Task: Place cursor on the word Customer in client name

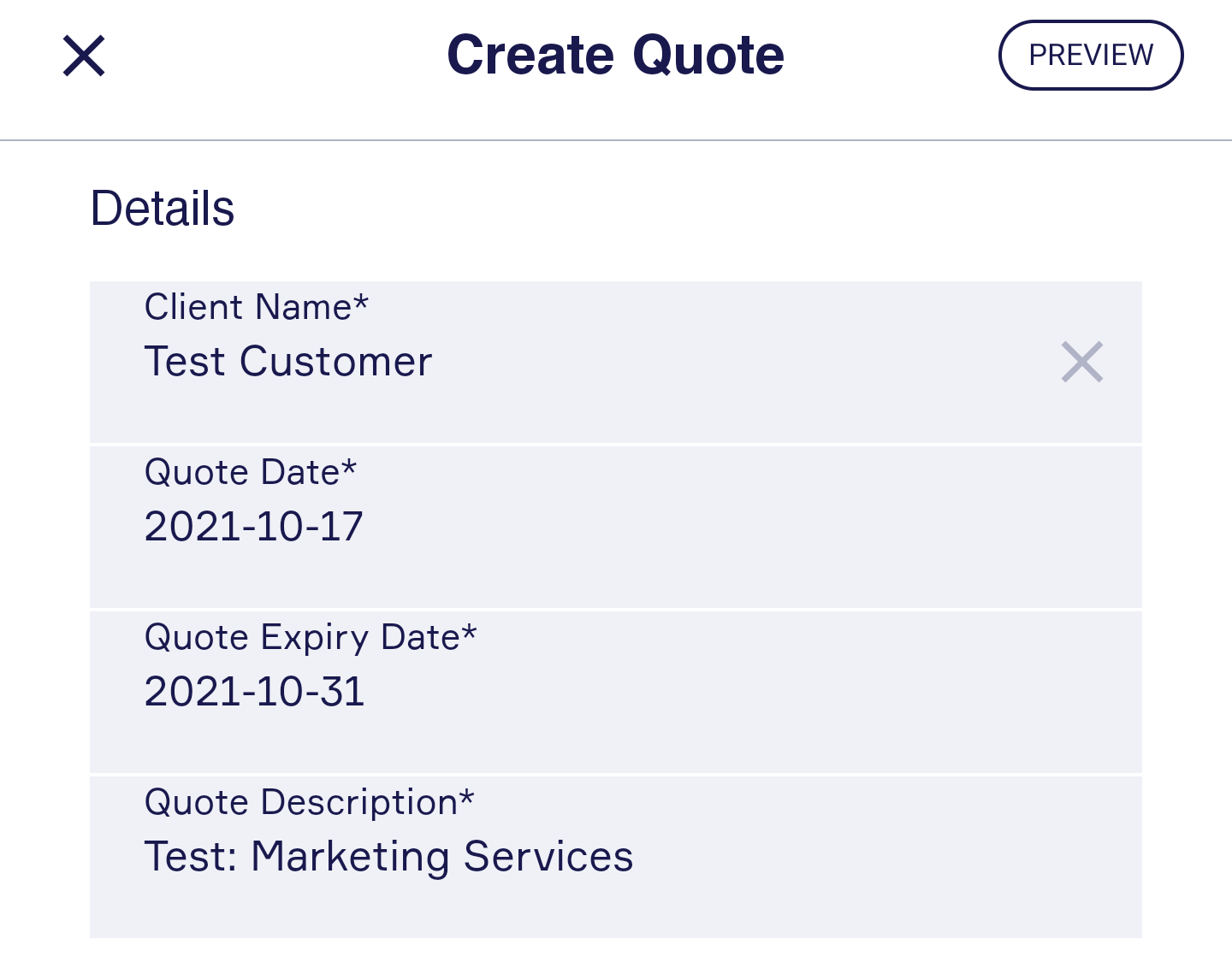Action: tap(336, 362)
